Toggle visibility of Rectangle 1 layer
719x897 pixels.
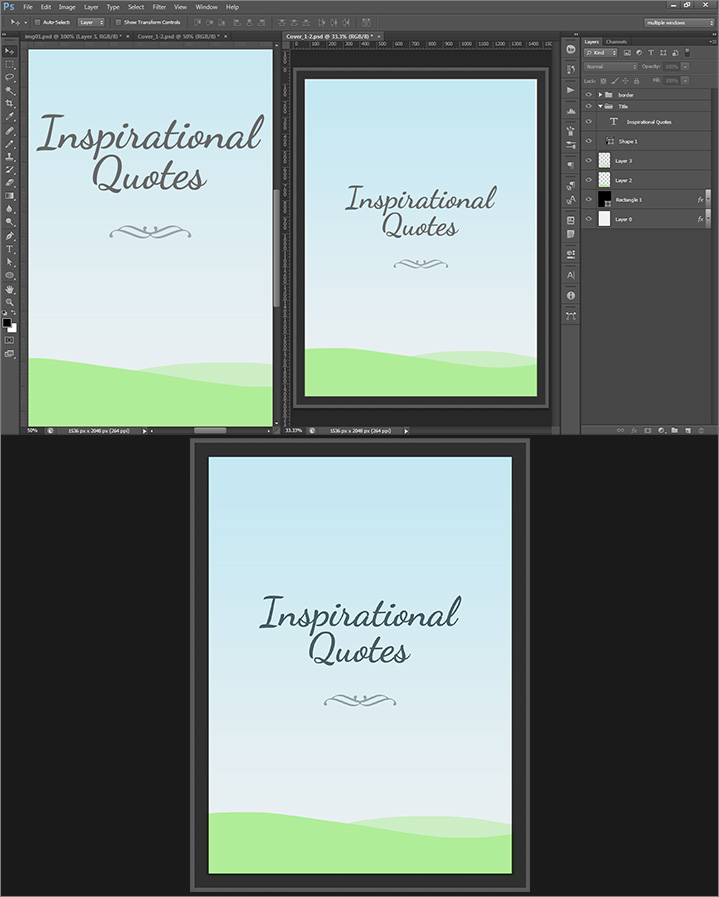click(x=589, y=199)
